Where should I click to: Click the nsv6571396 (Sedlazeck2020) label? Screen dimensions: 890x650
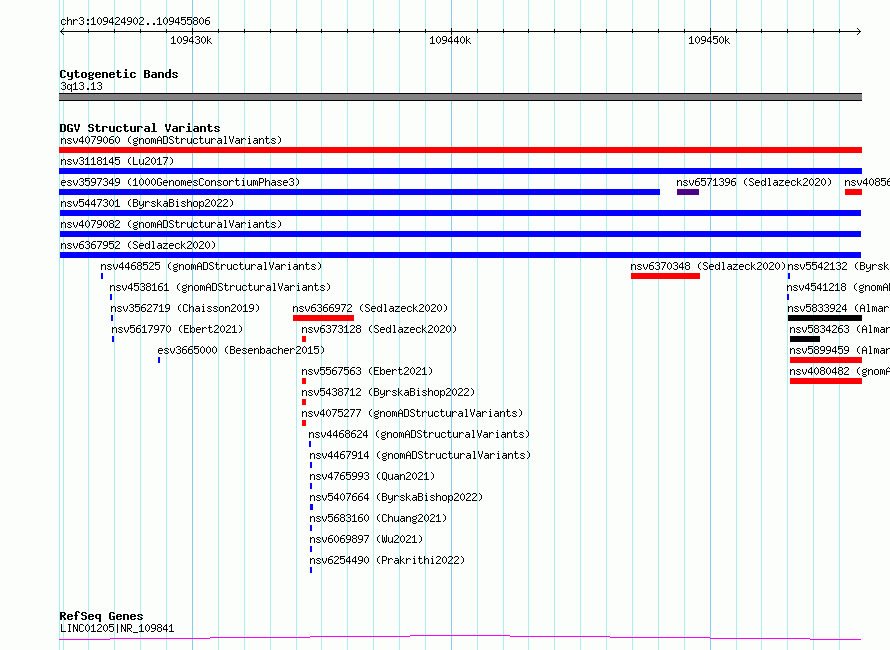pyautogui.click(x=754, y=182)
